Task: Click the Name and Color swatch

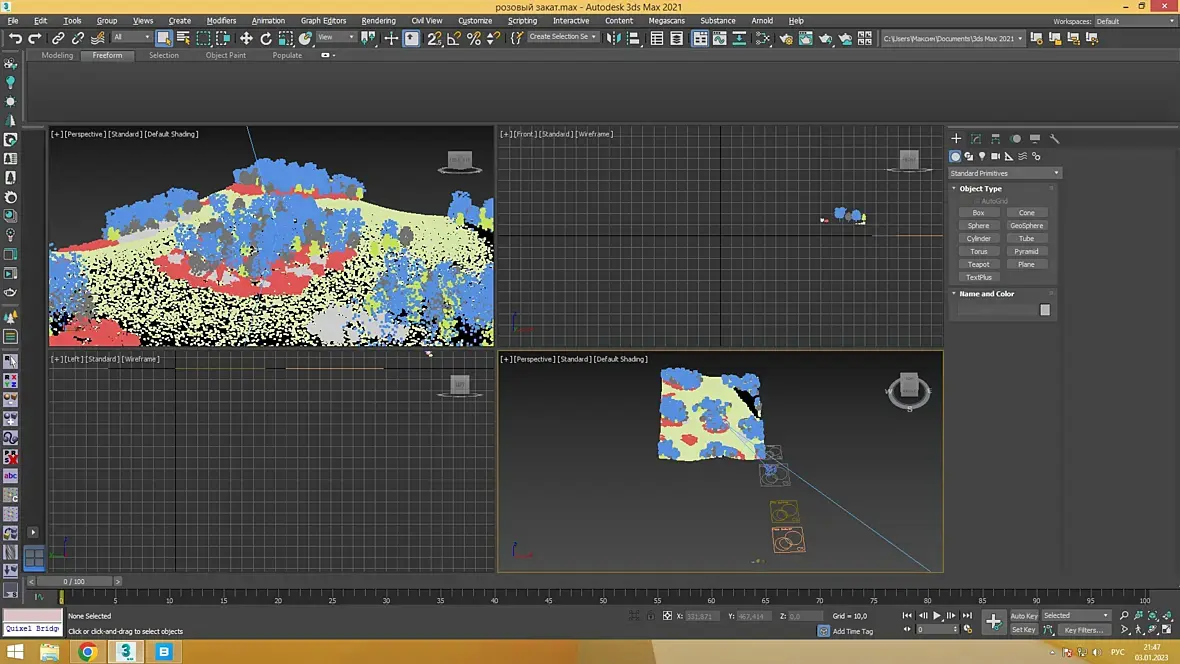Action: [1045, 310]
